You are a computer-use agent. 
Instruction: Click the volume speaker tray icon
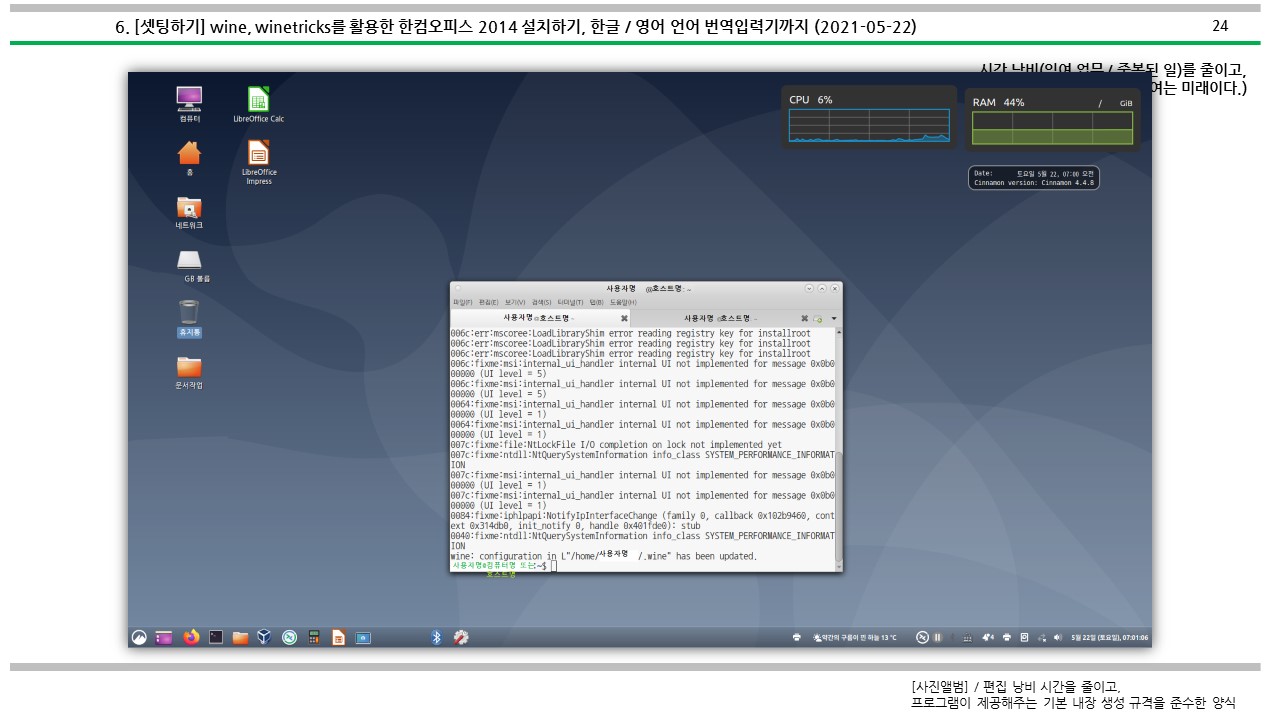point(1057,637)
